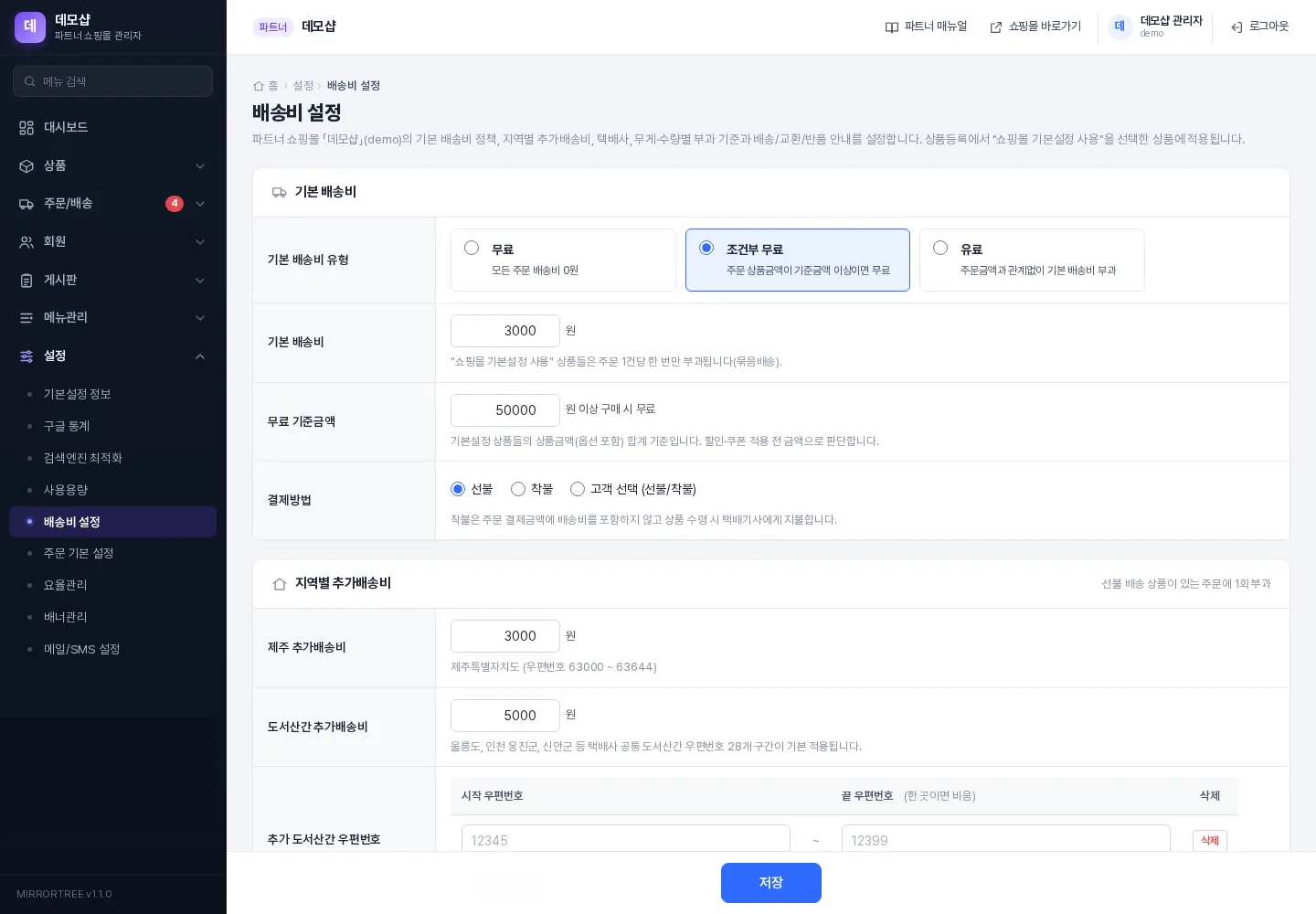The width and height of the screenshot is (1316, 914).
Task: Click the 상품 box icon
Action: tap(27, 165)
